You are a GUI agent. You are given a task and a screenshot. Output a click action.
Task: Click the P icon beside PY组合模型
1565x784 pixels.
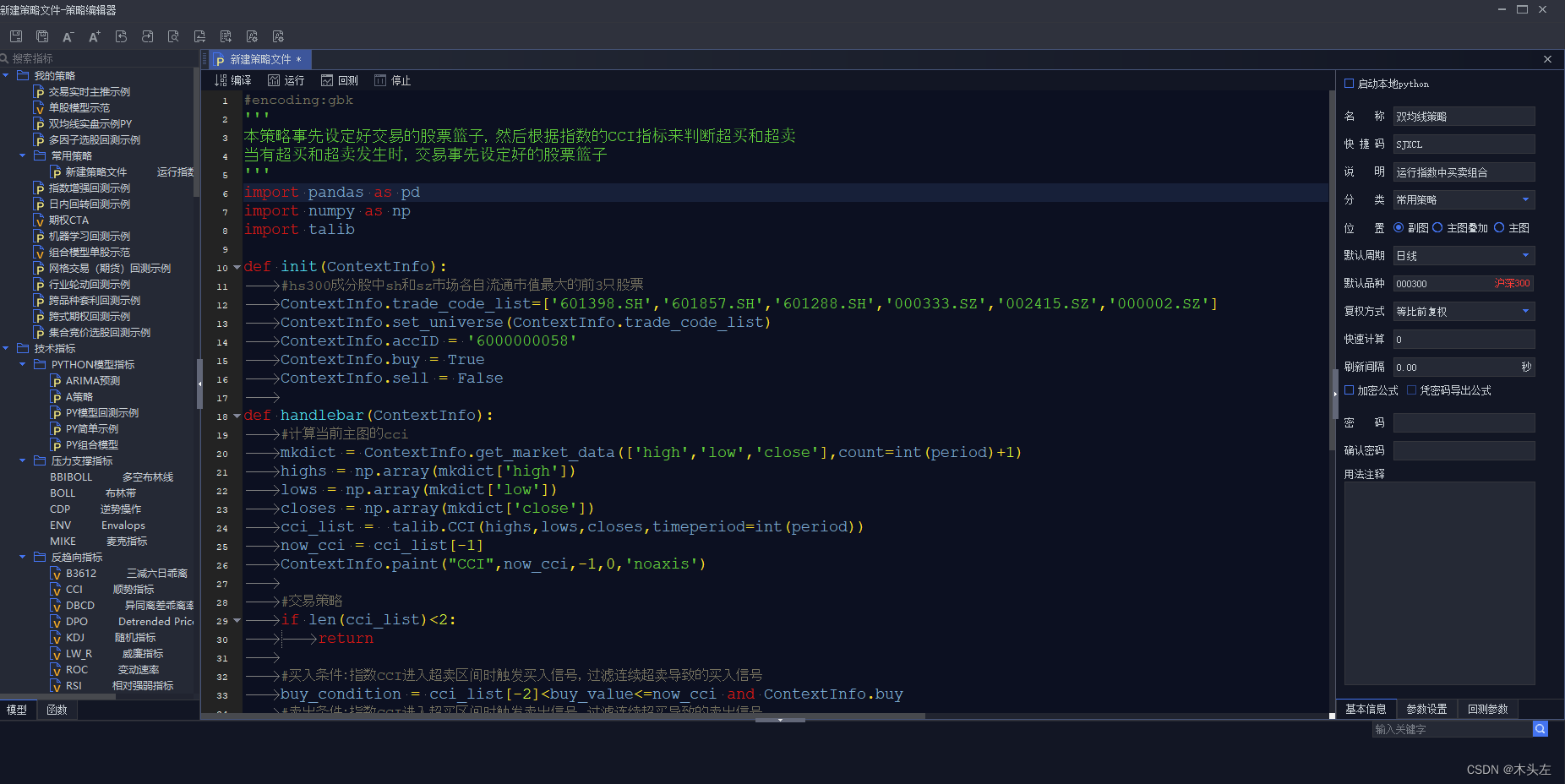(56, 445)
